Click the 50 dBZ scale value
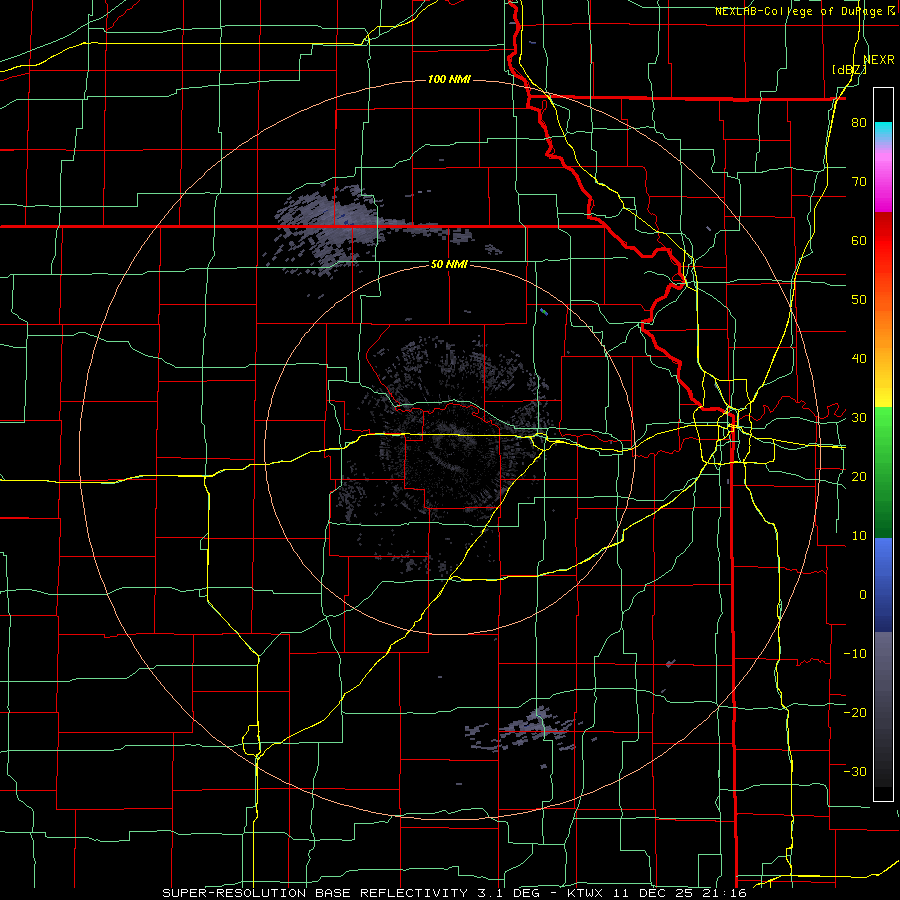Image resolution: width=900 pixels, height=900 pixels. point(859,300)
